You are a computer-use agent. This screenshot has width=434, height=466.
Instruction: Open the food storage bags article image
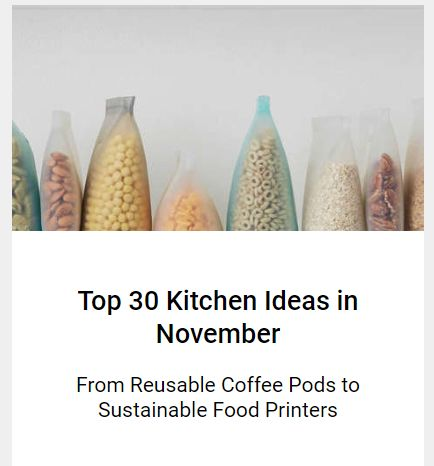[218, 118]
